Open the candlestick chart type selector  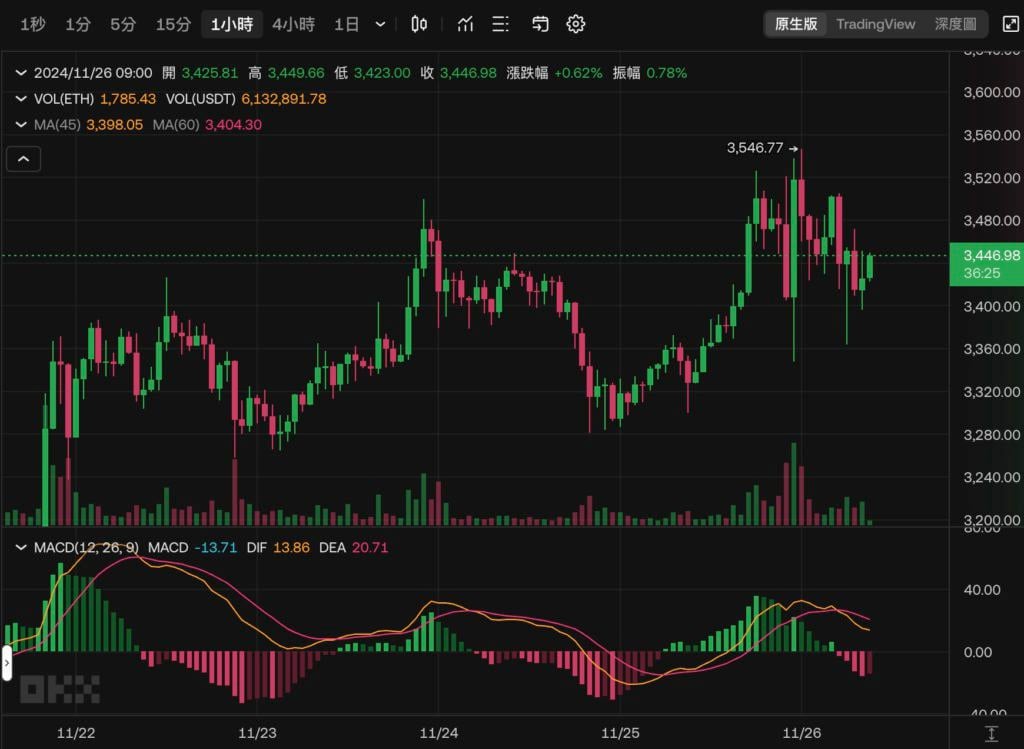pos(420,24)
